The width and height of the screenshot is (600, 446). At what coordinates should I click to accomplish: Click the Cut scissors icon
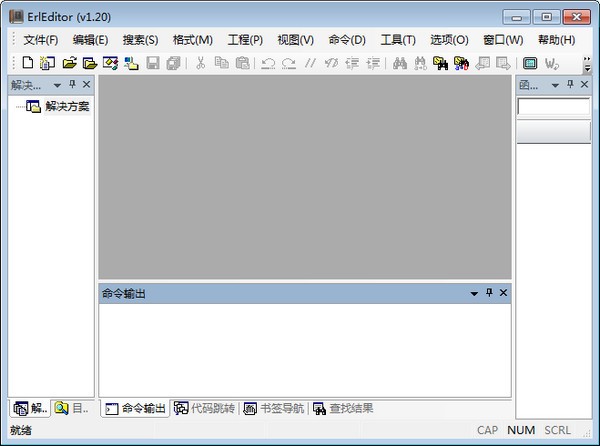click(x=200, y=63)
